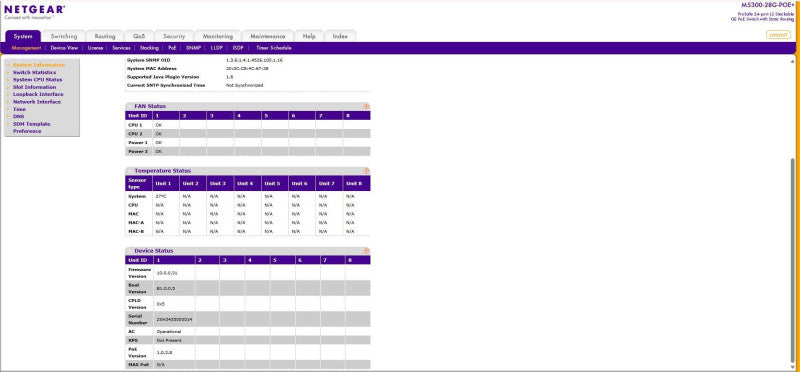Click the 'Operational' AC status value
Image resolution: width=800 pixels, height=372 pixels.
(168, 332)
